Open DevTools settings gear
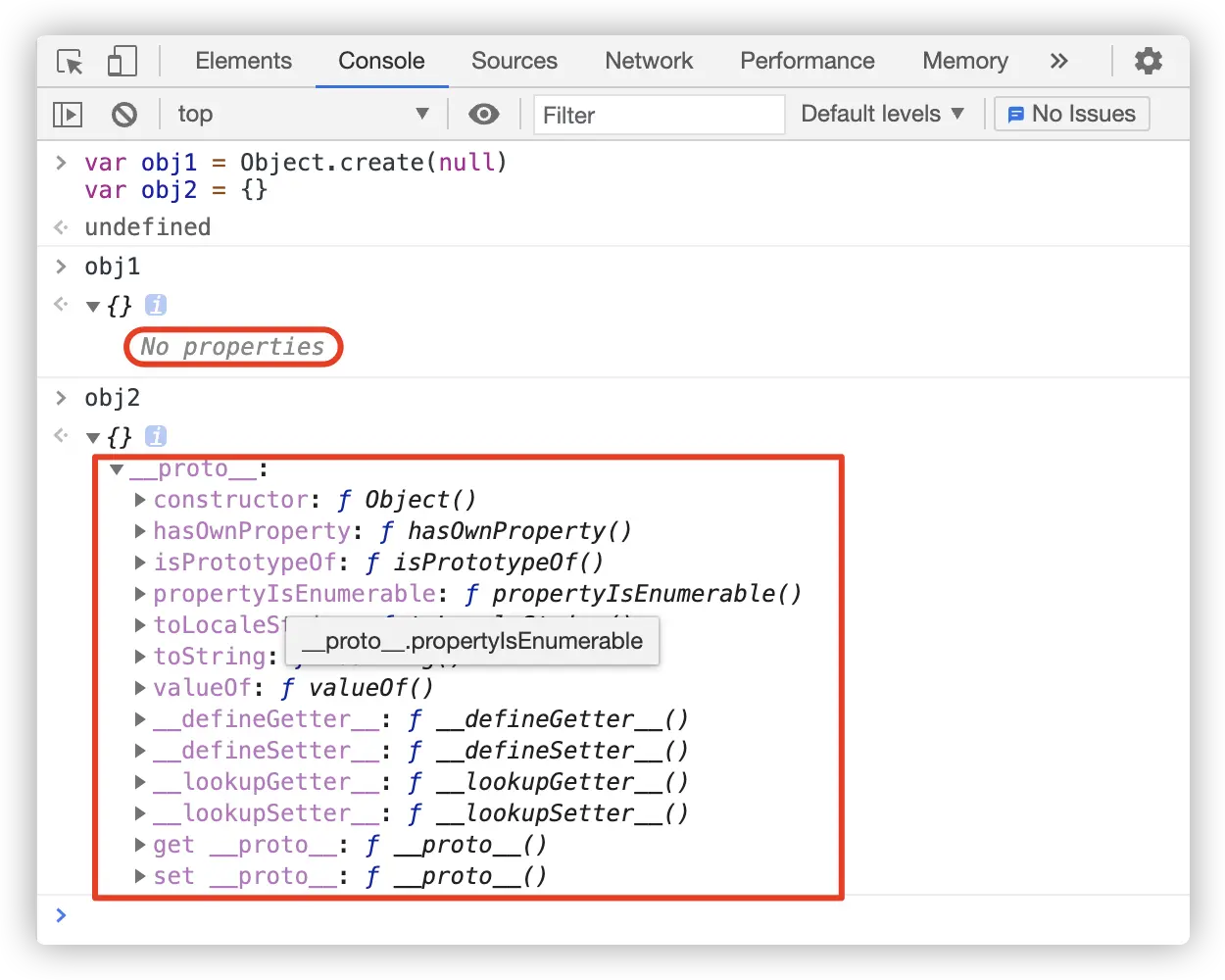Viewport: 1225px width, 980px height. [x=1148, y=61]
